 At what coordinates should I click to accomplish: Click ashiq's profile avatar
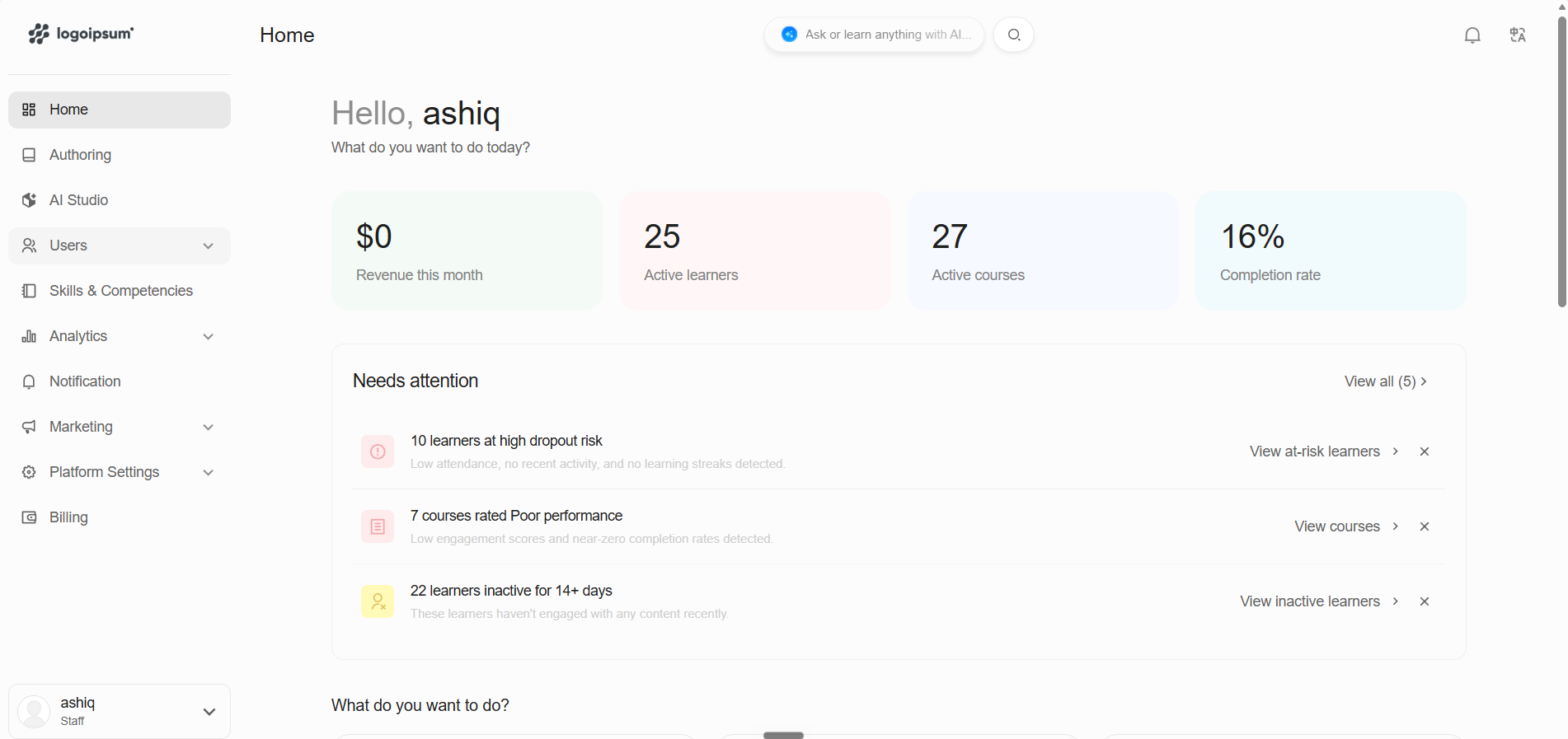pyautogui.click(x=34, y=712)
